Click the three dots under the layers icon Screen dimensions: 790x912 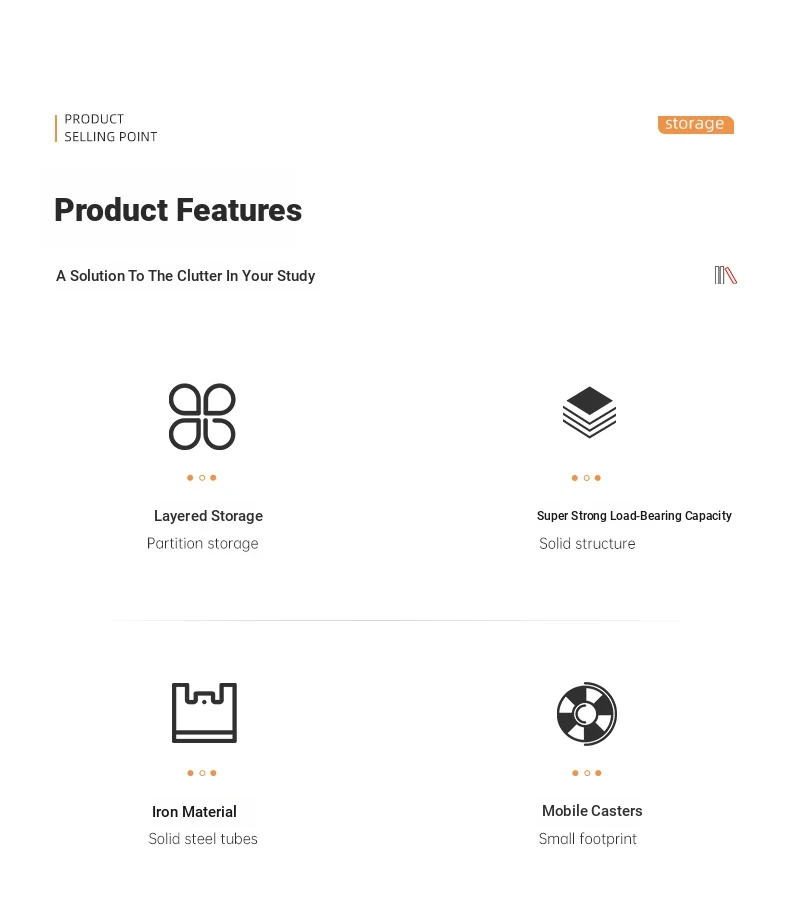[x=586, y=478]
